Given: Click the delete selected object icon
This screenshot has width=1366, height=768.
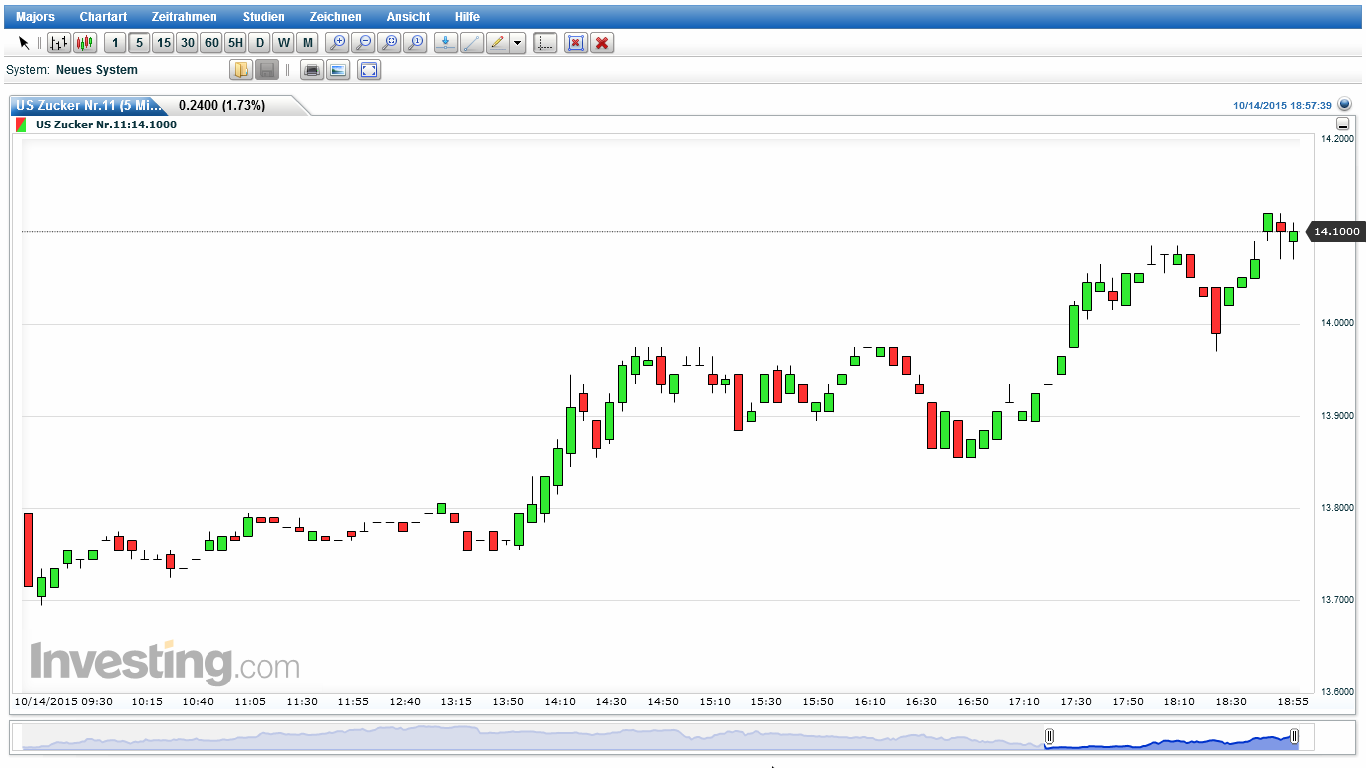Looking at the screenshot, I should coord(575,43).
